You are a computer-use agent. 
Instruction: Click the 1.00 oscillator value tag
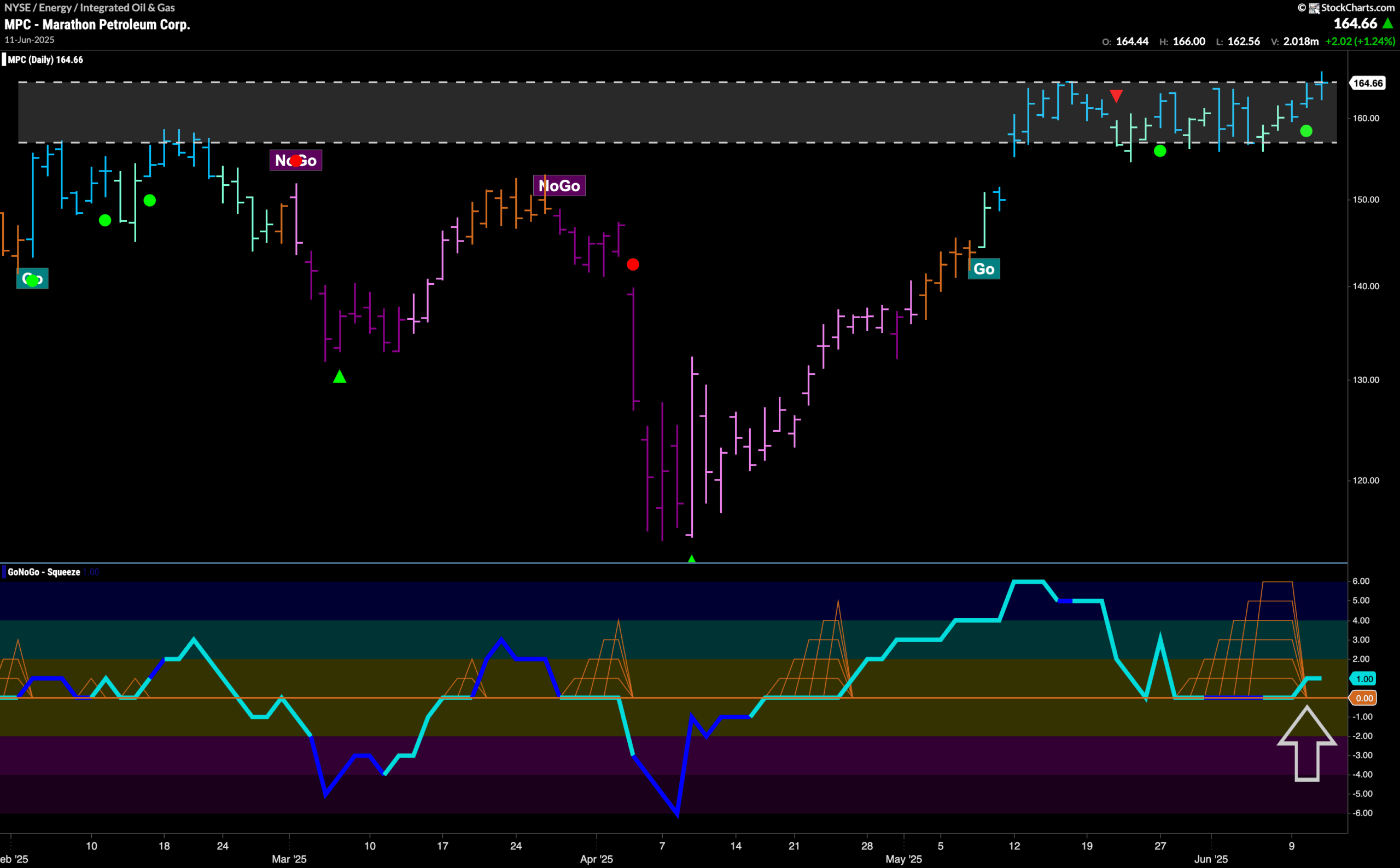pos(1364,678)
